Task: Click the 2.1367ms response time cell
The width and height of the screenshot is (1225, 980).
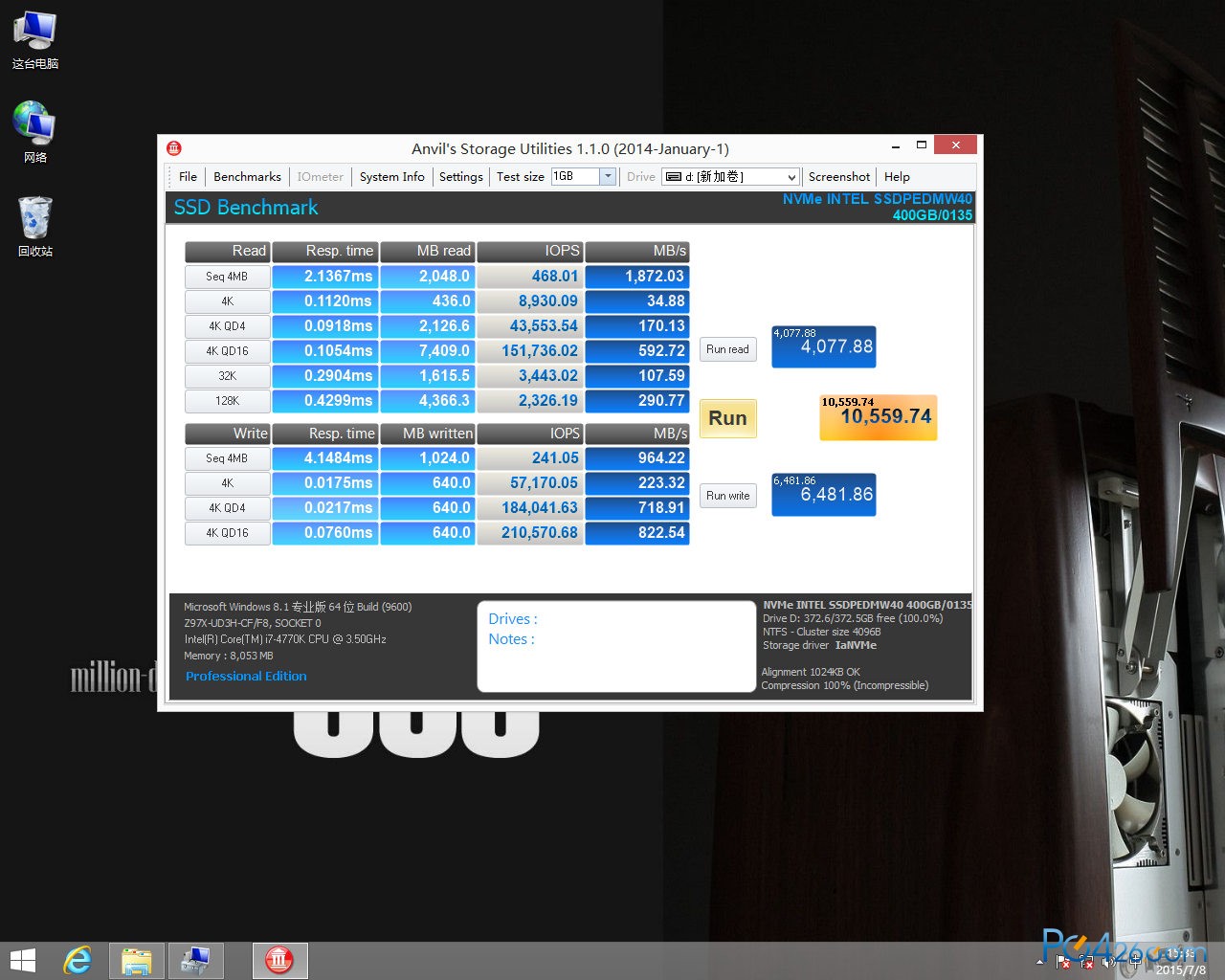Action: 325,277
